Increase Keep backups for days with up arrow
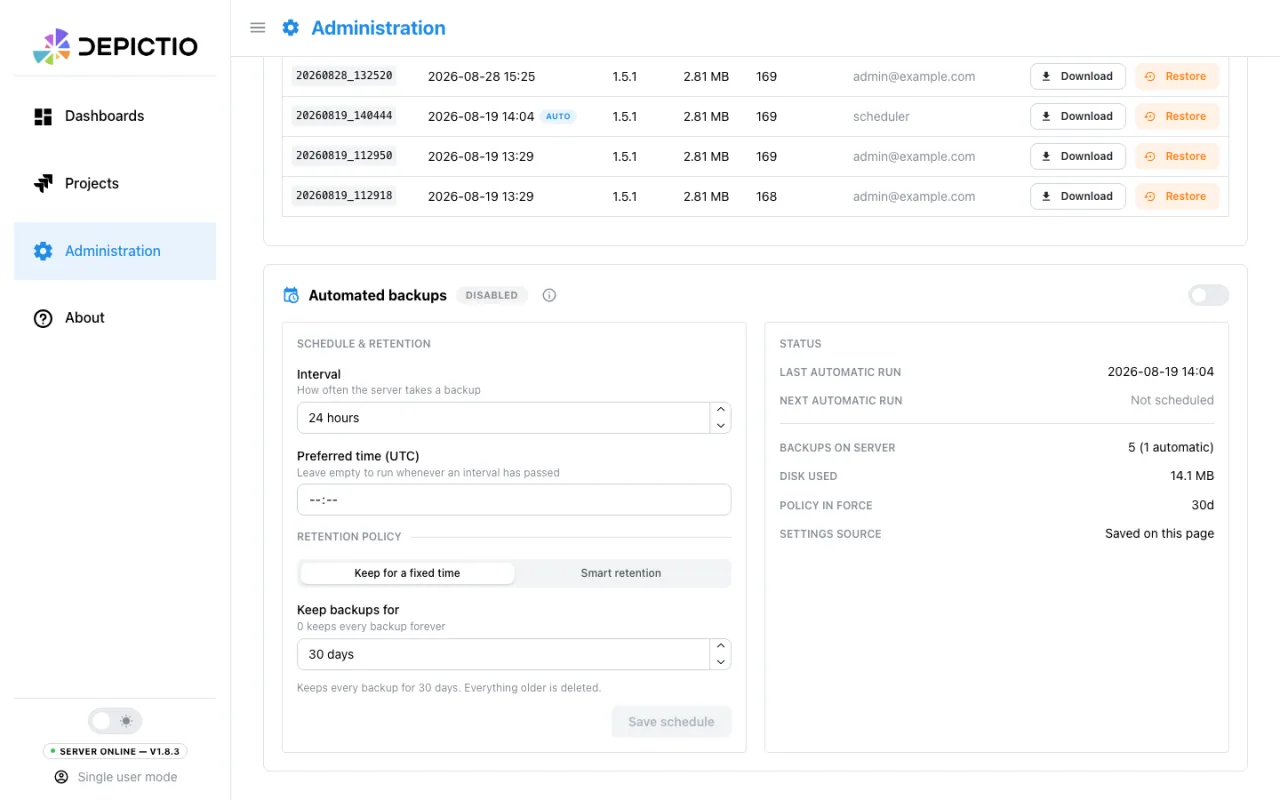Image resolution: width=1280 pixels, height=800 pixels. [720, 646]
